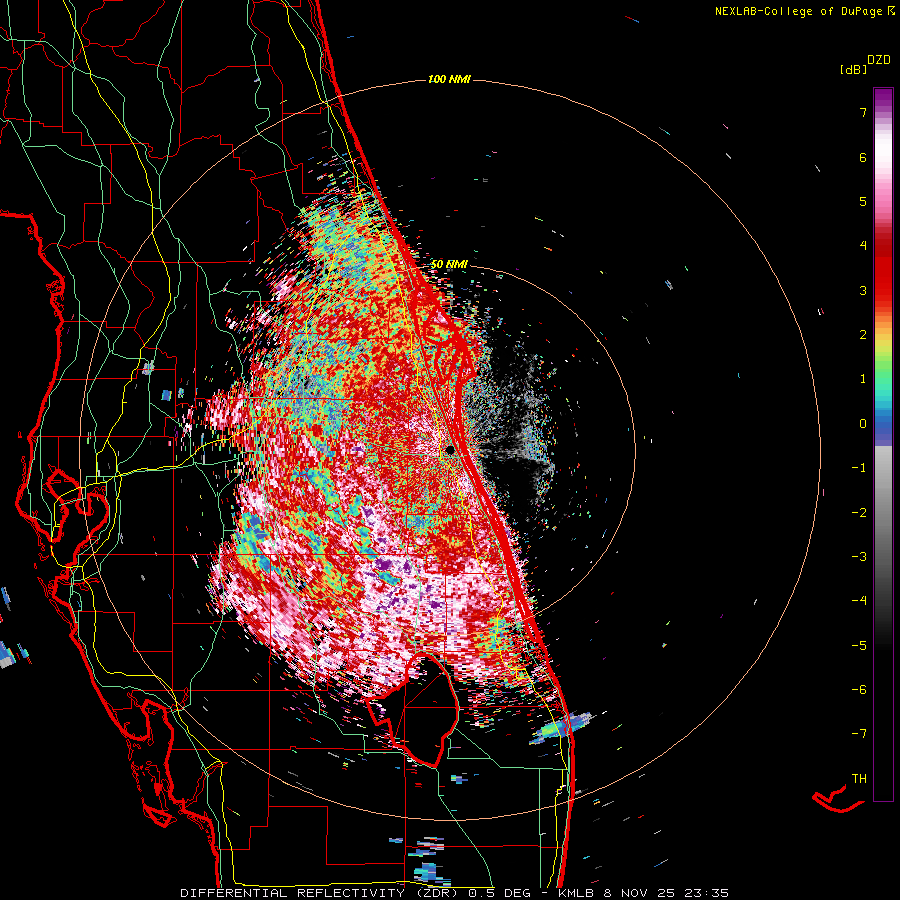The width and height of the screenshot is (900, 900).
Task: Click the 100 NMI range ring label
Action: point(449,79)
